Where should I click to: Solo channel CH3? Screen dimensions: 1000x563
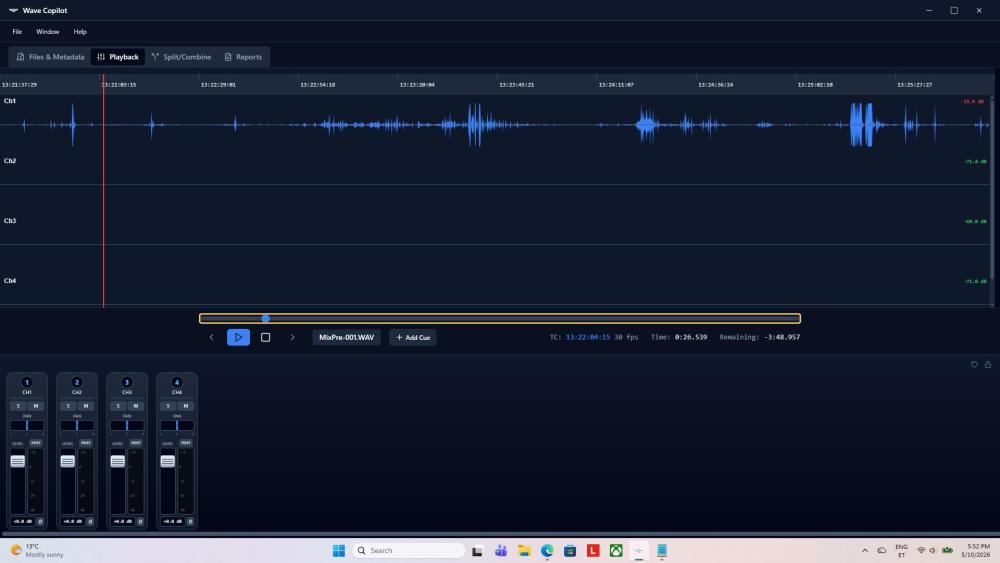click(x=118, y=406)
